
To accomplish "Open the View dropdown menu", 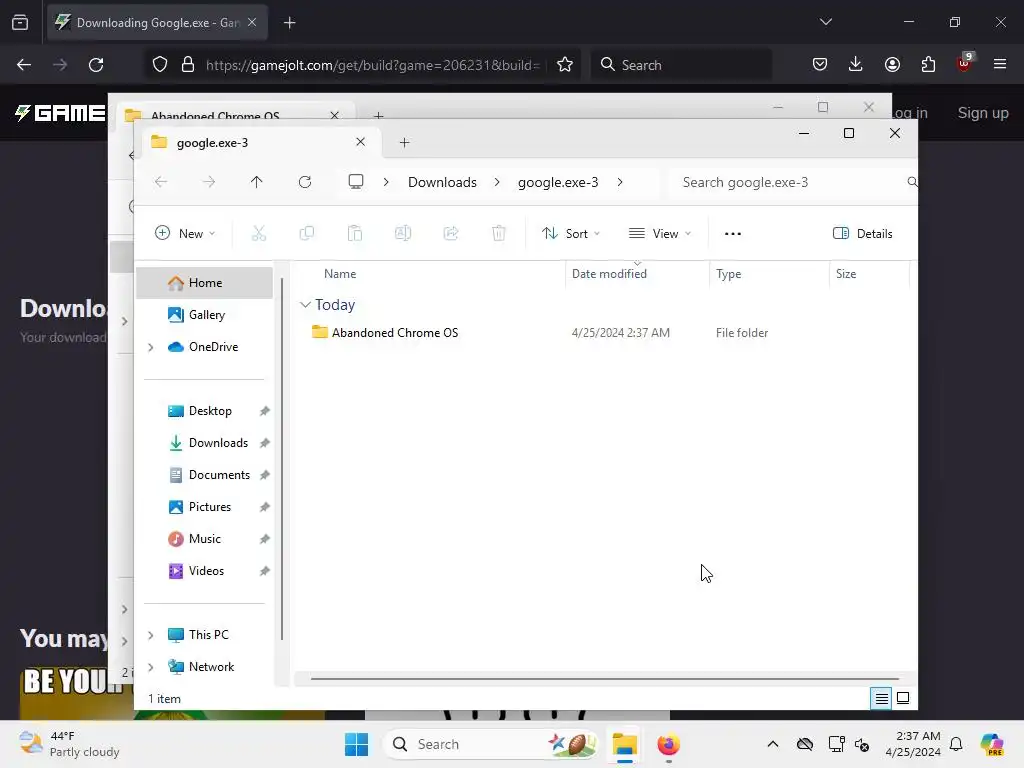I will (660, 234).
